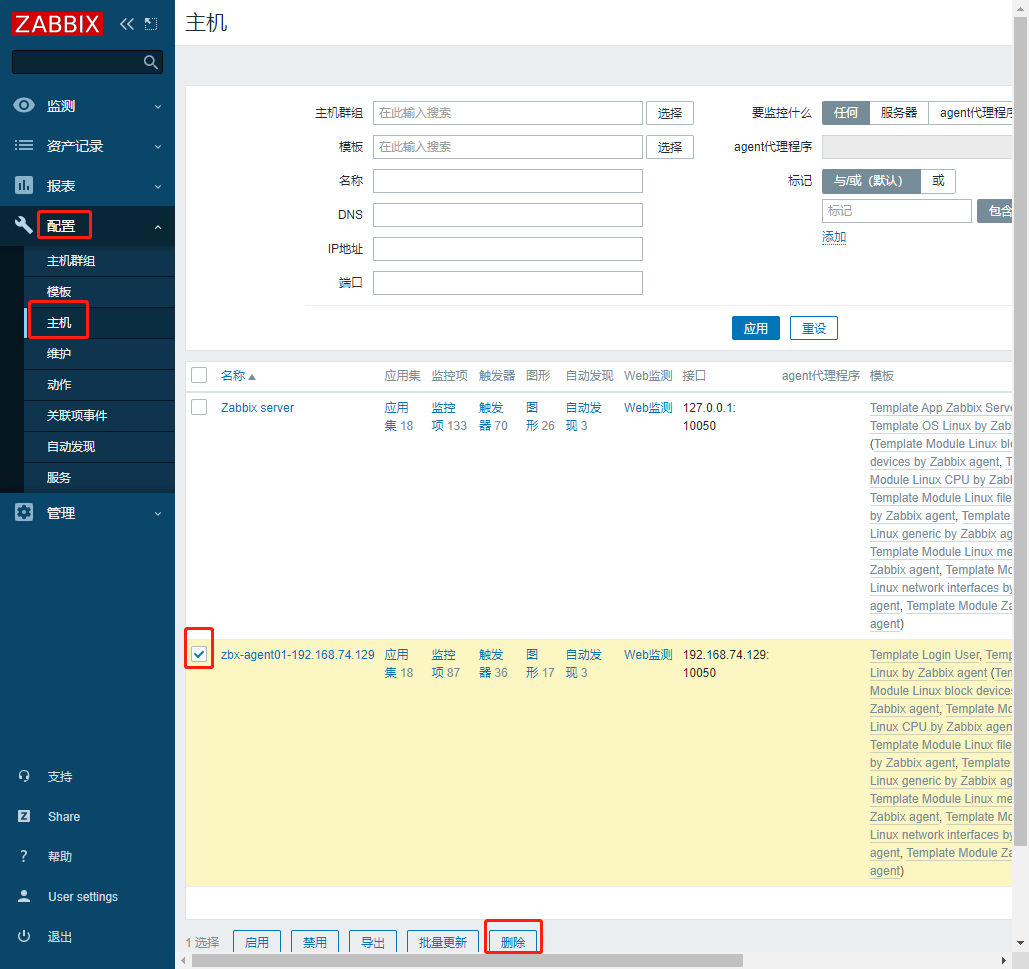Expand the 报表 menu chevron
This screenshot has height=969, width=1029.
(x=158, y=186)
